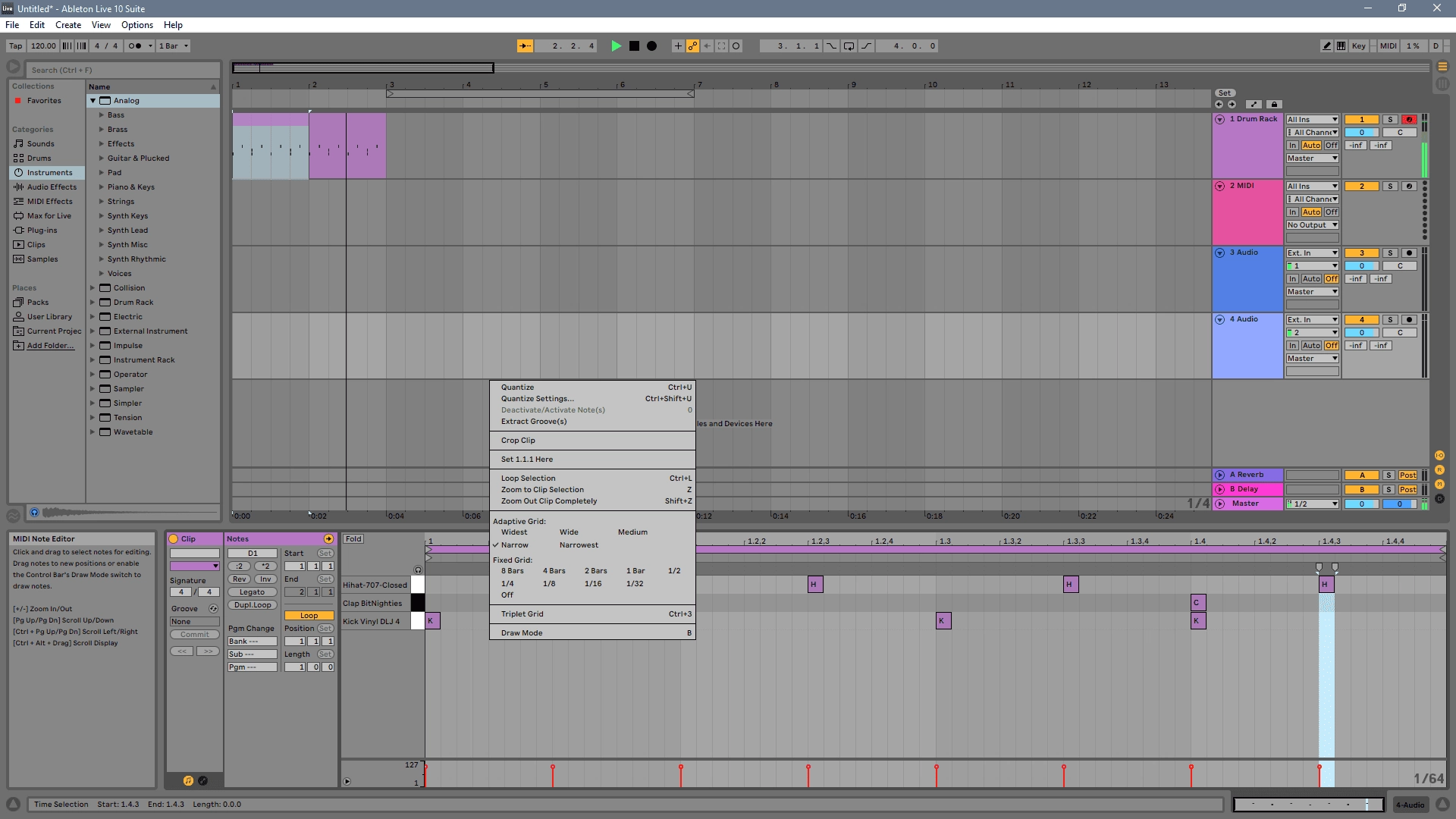Image resolution: width=1456 pixels, height=819 pixels.
Task: Click track 1 Drum Rack volume slider
Action: (x=1362, y=133)
